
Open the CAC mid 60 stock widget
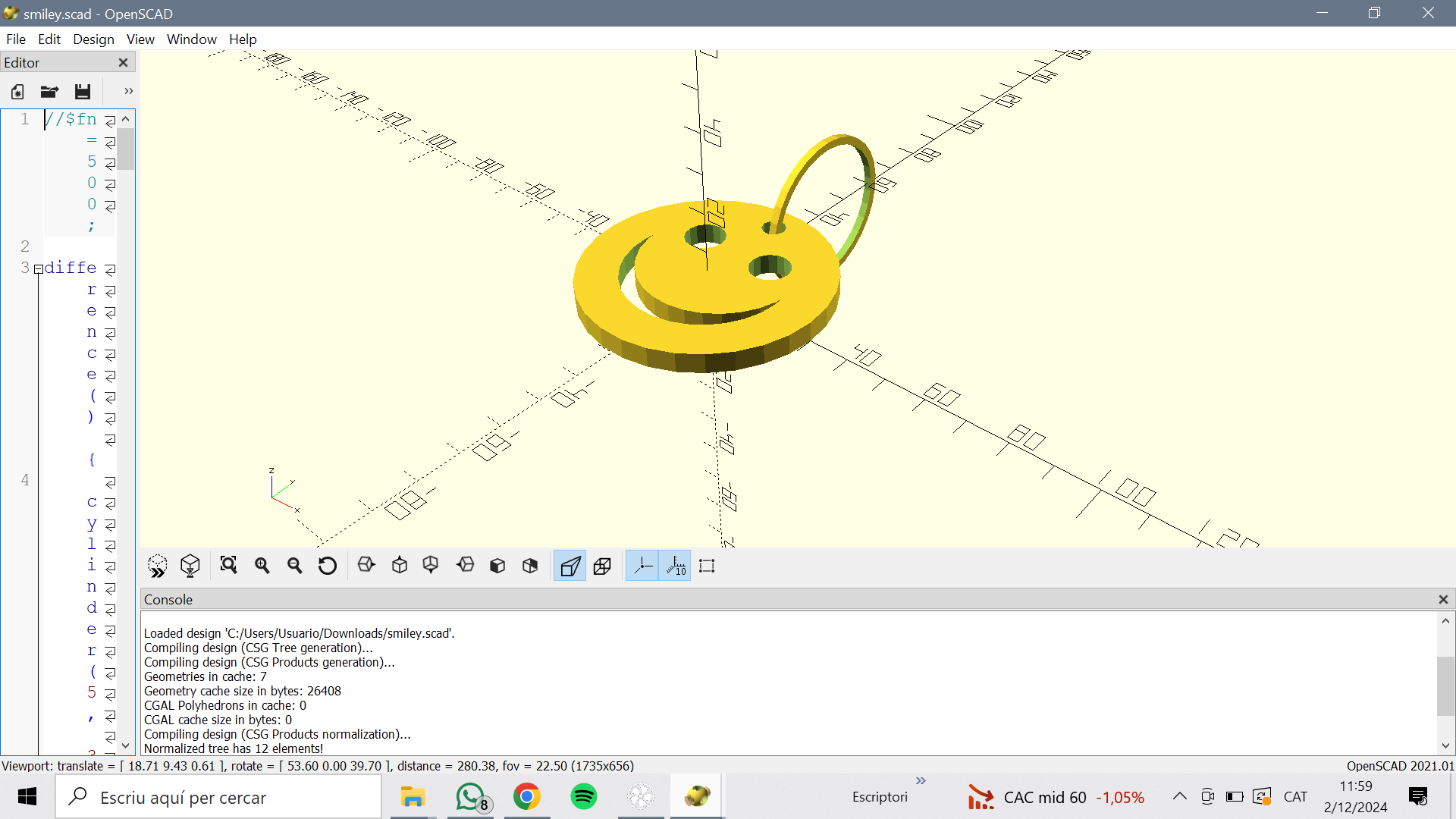click(1056, 797)
